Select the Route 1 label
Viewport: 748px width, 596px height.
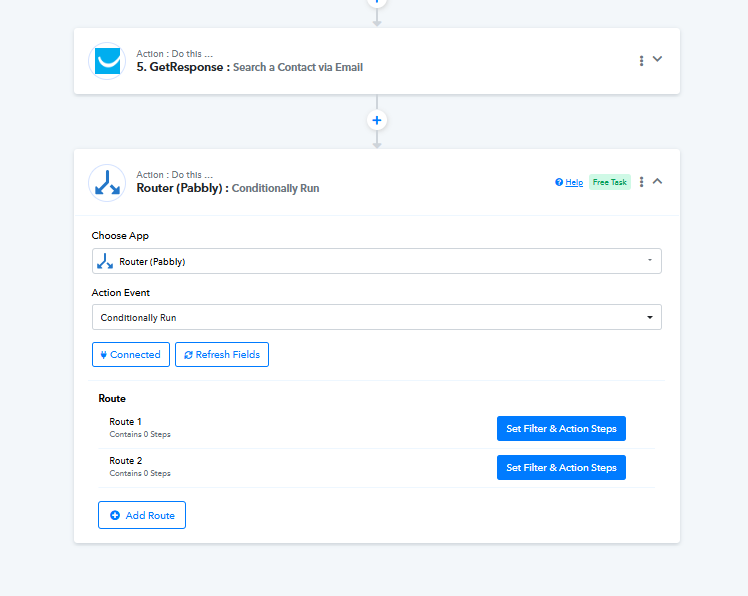(126, 422)
